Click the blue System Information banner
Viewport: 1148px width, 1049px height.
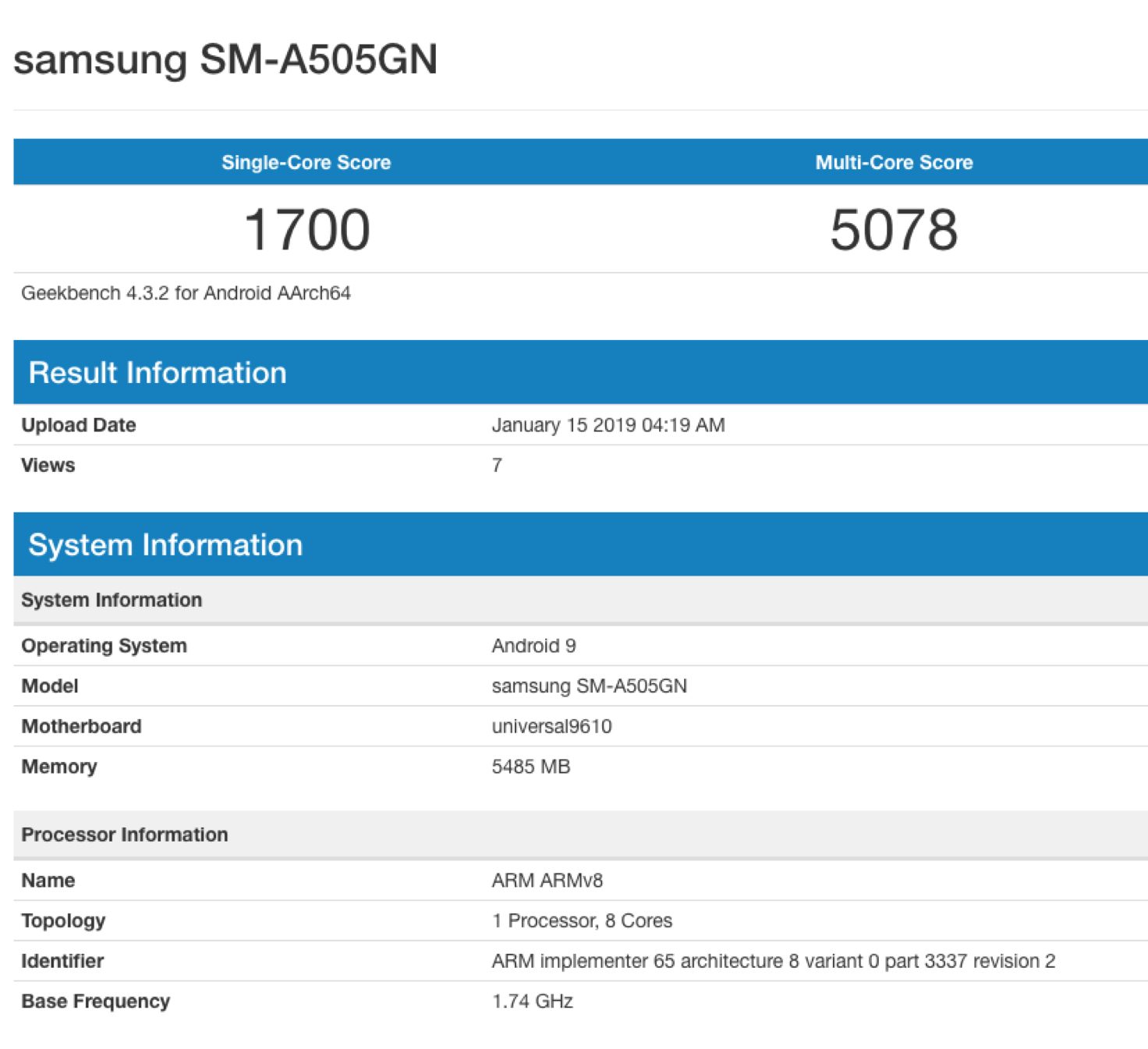coord(165,545)
